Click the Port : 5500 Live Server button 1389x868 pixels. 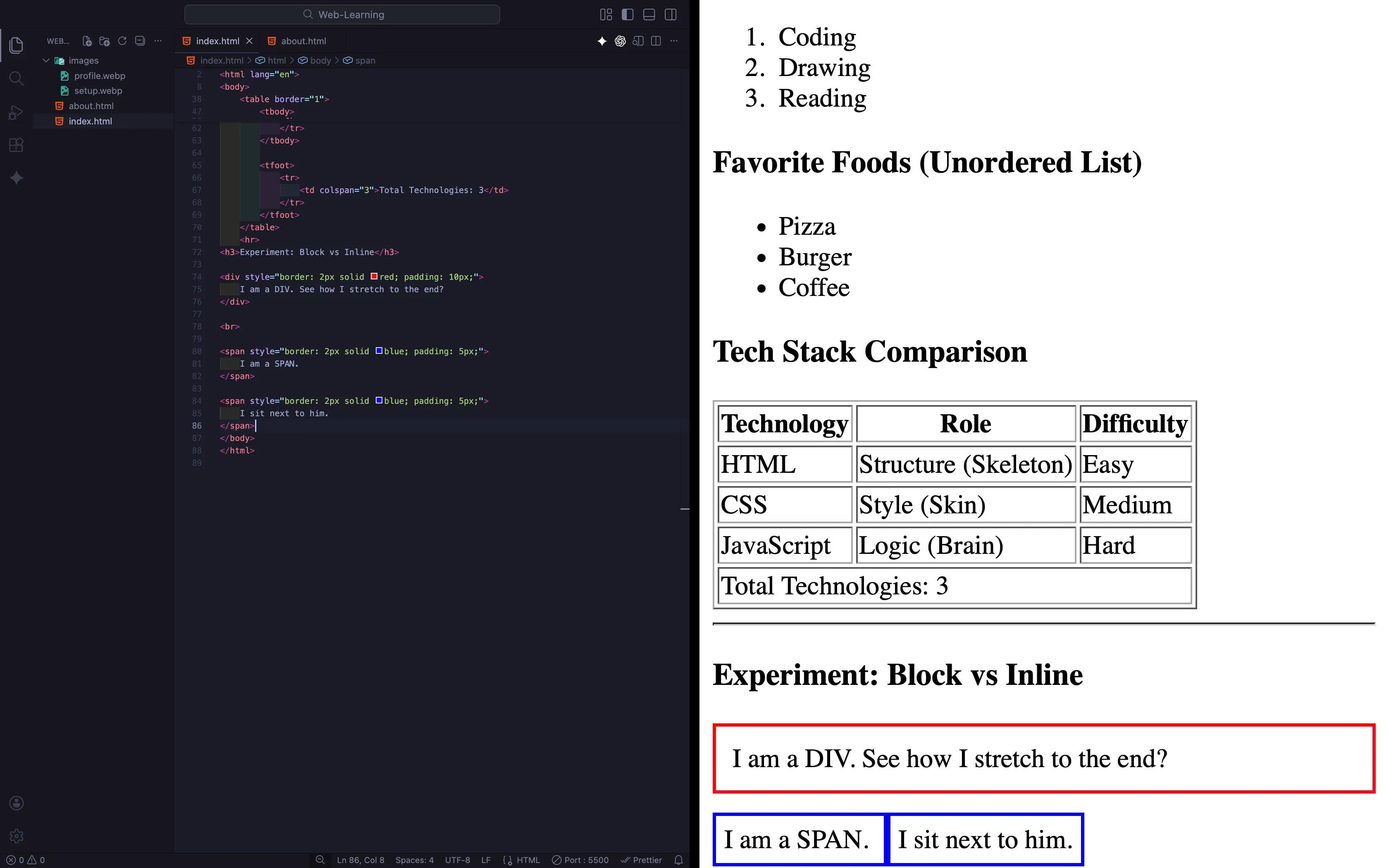click(580, 860)
